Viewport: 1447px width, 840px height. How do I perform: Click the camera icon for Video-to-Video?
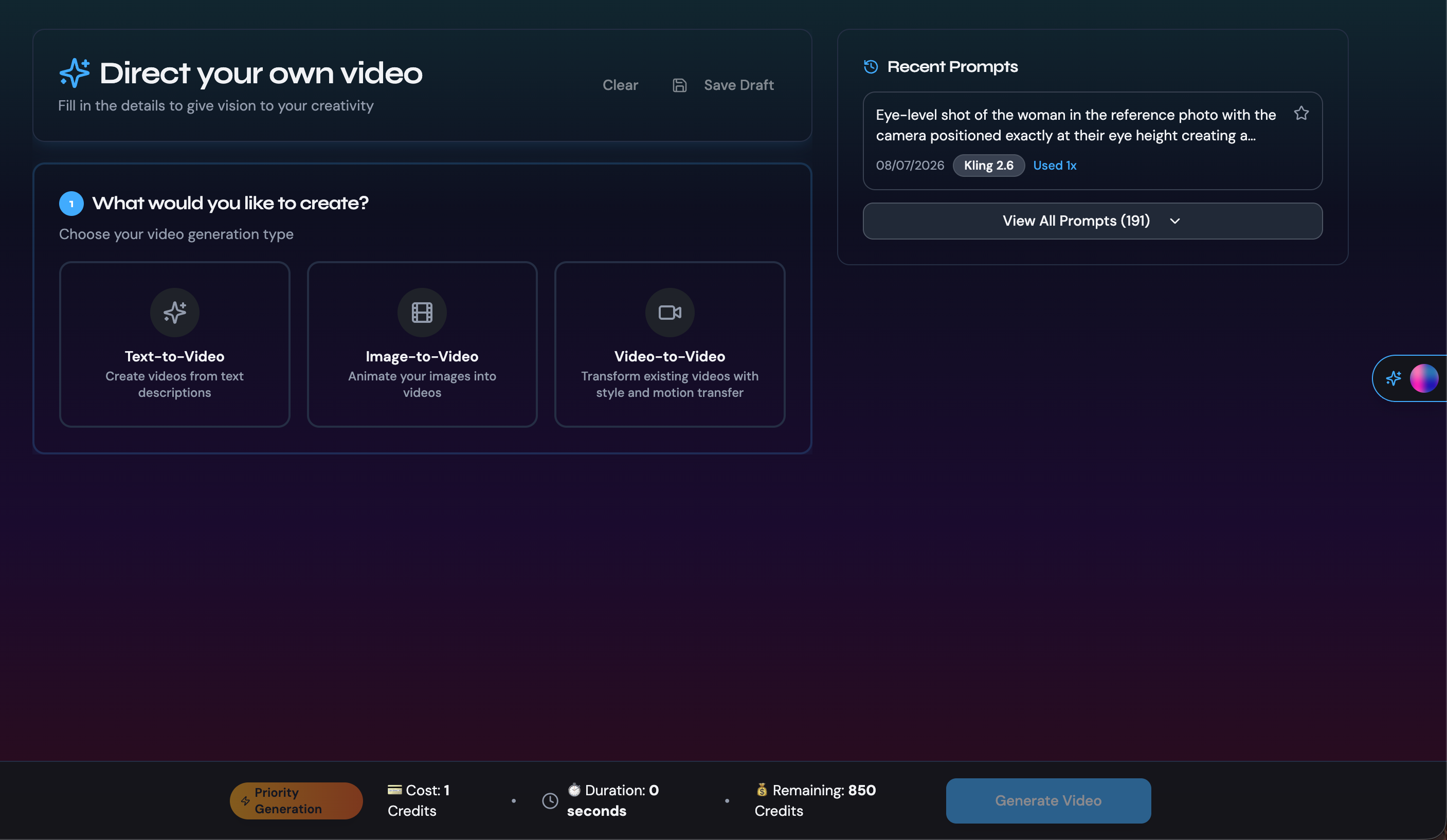tap(670, 313)
